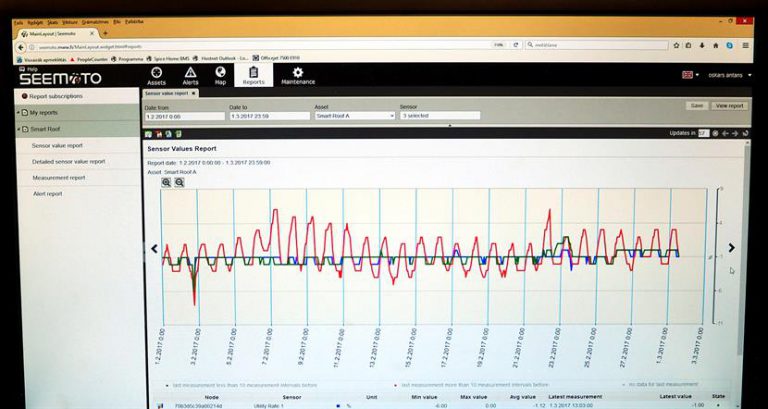
Task: Click the Date from input field
Action: coord(182,116)
